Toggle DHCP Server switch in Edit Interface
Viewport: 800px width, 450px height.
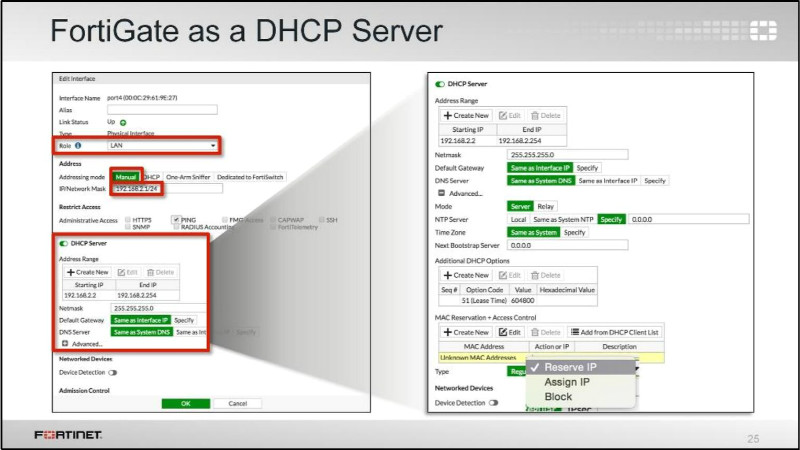(64, 243)
